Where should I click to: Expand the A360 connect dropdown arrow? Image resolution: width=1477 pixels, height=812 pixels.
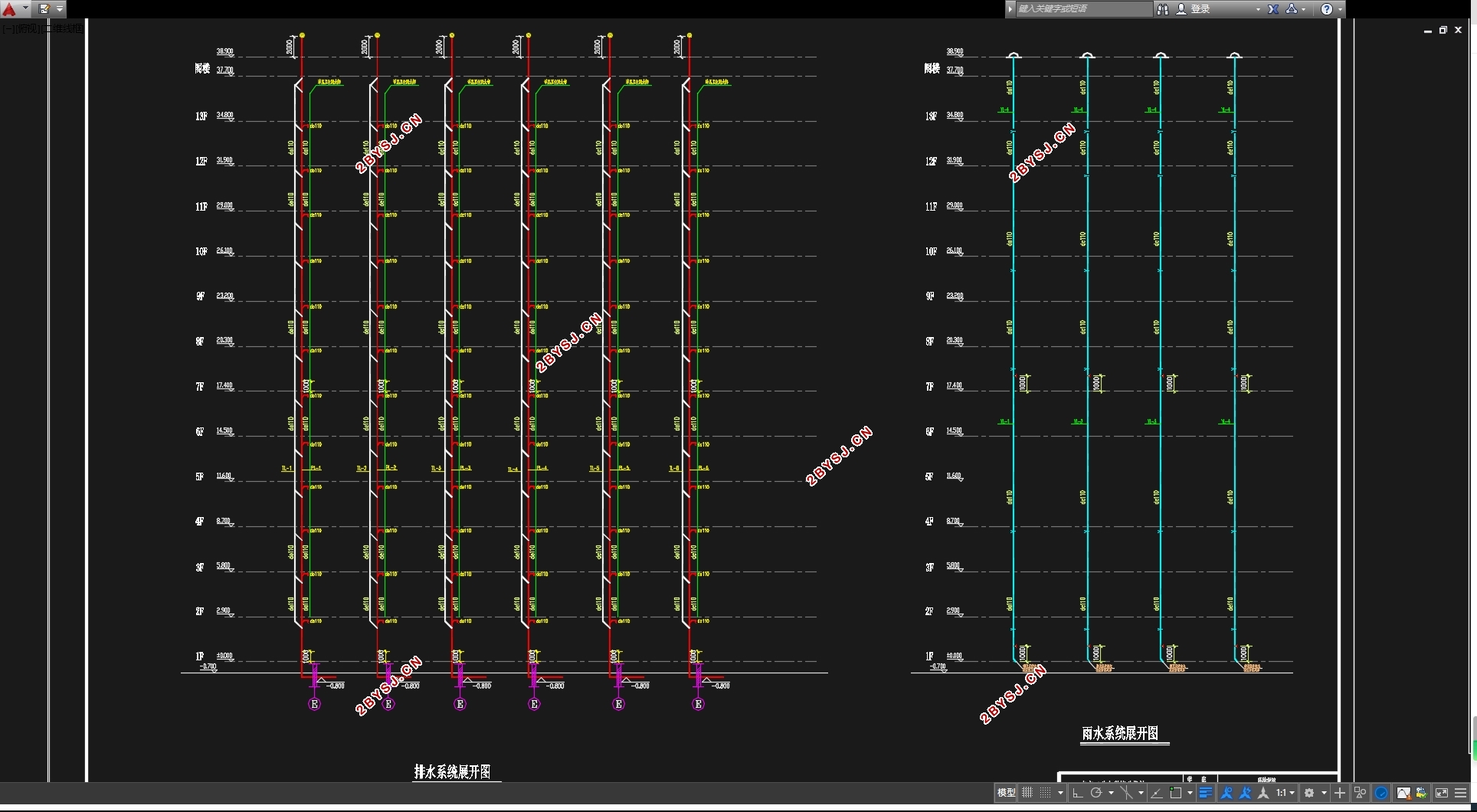coord(1304,9)
